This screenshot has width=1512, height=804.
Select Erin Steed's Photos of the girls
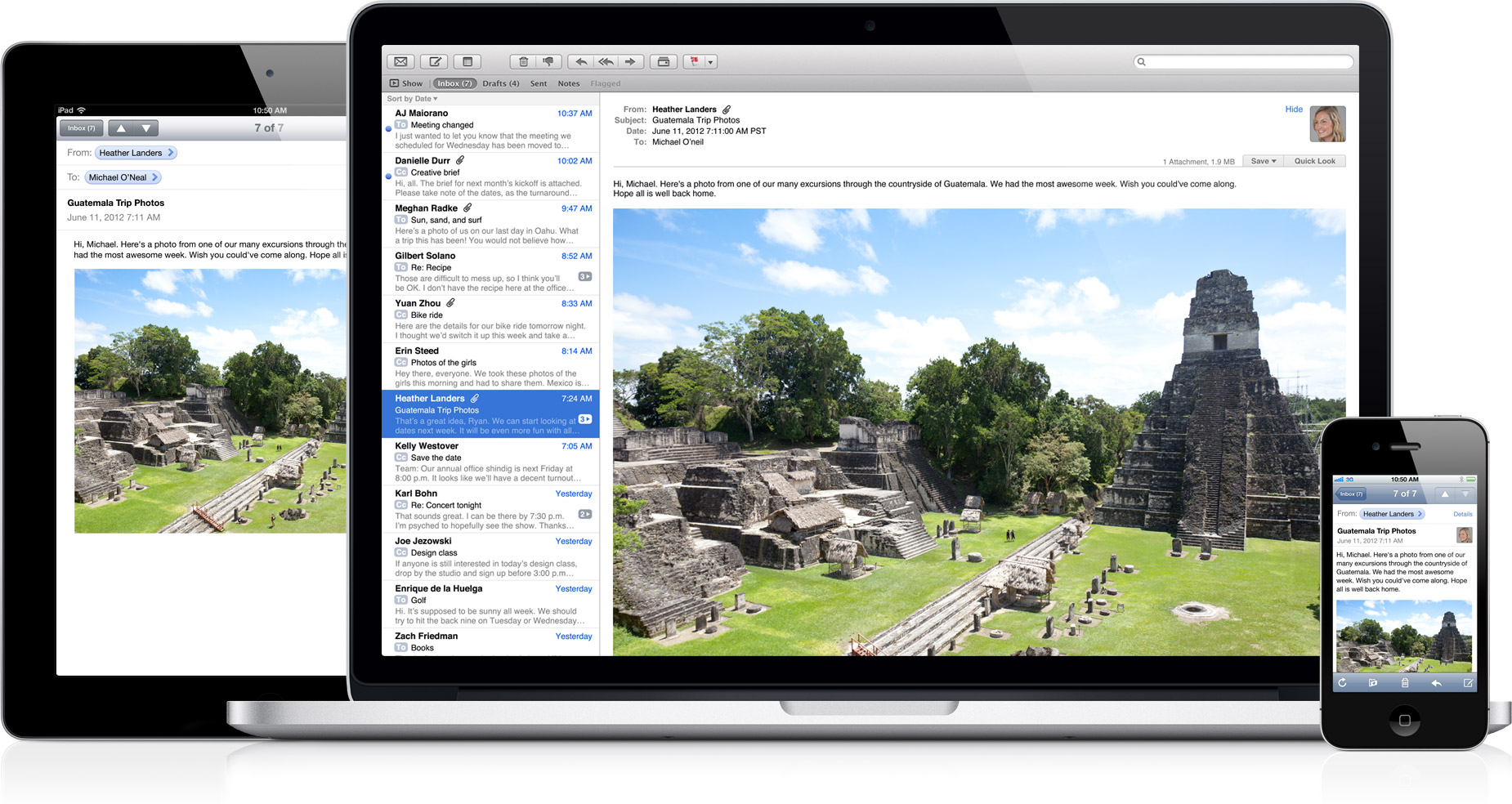[490, 366]
